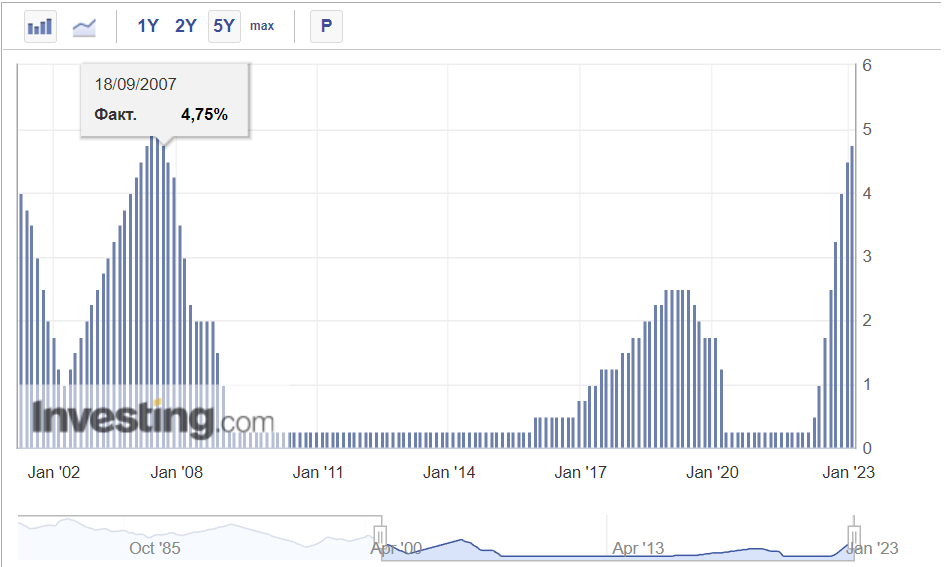Image resolution: width=947 pixels, height=567 pixels.
Task: Select the 1Y time range
Action: coord(148,26)
